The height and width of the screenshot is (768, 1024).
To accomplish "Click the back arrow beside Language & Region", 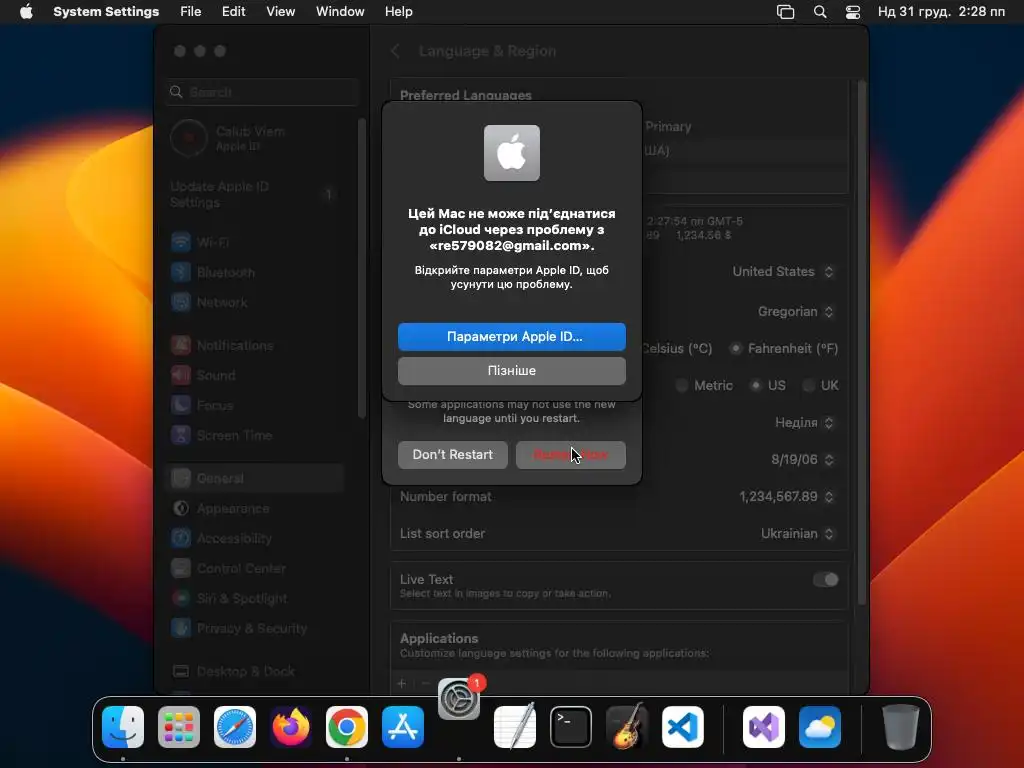I will 395,51.
